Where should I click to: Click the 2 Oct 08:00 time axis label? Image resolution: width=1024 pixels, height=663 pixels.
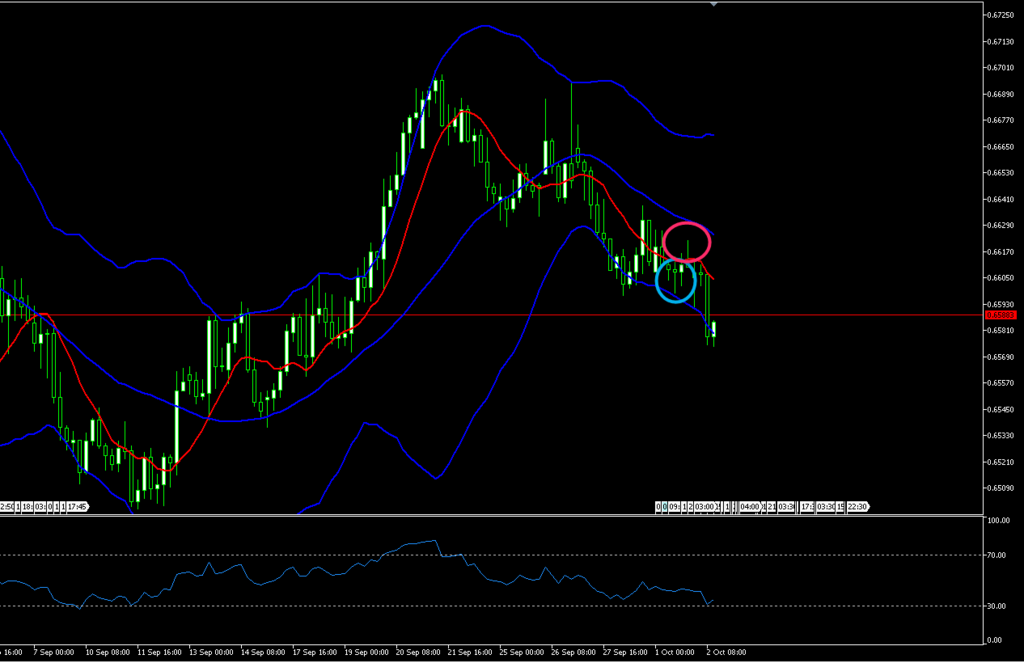click(x=726, y=652)
